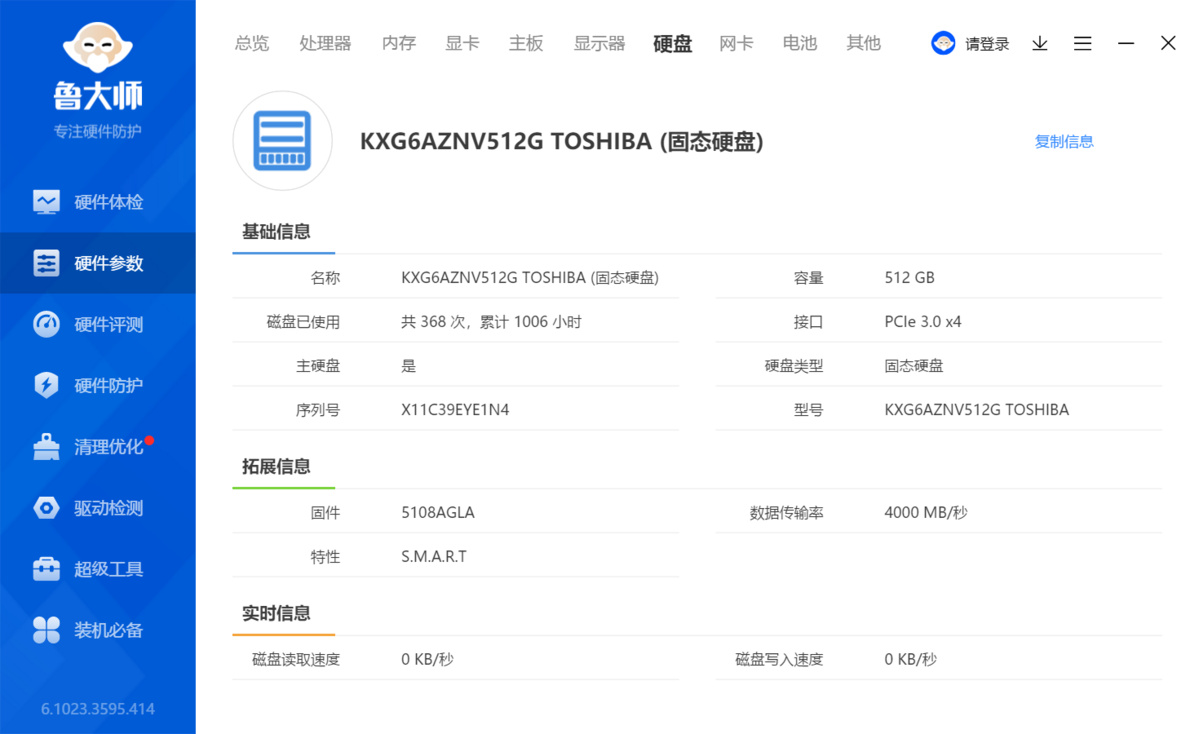
Task: Select the 硬盘 tab
Action: 673,44
